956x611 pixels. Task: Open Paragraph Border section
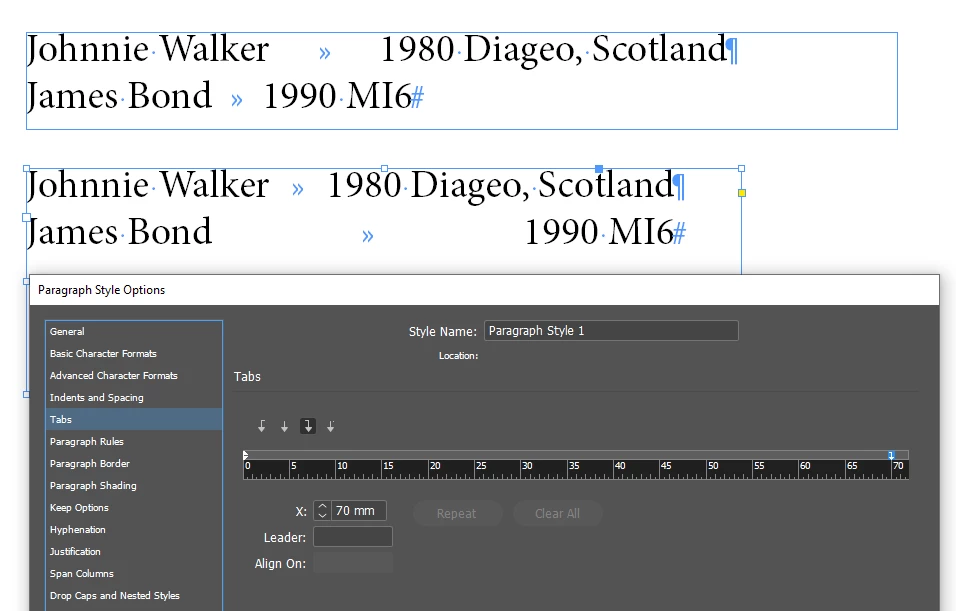[134, 463]
